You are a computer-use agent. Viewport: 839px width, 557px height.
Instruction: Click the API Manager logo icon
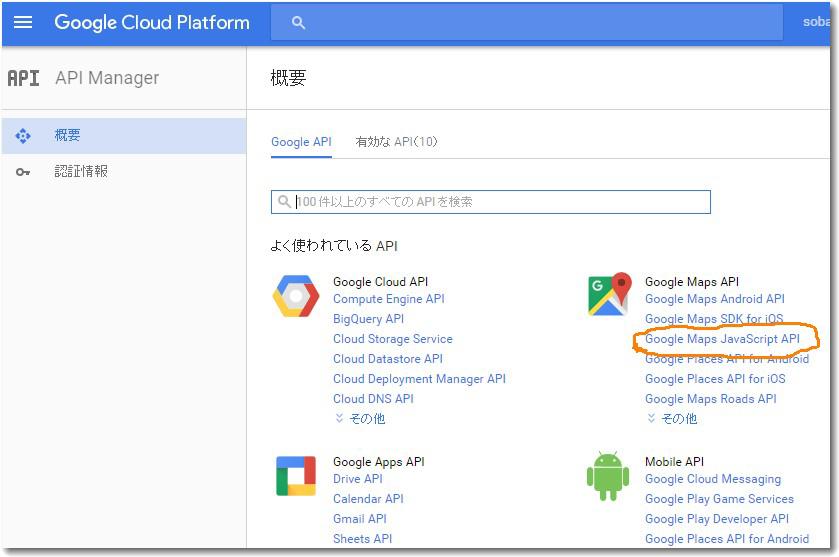pos(23,78)
